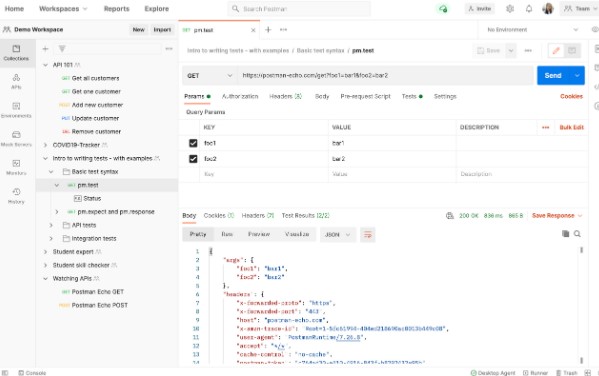Image resolution: width=599 pixels, height=376 pixels.
Task: Open the Pre-request Script tab
Action: tap(365, 96)
